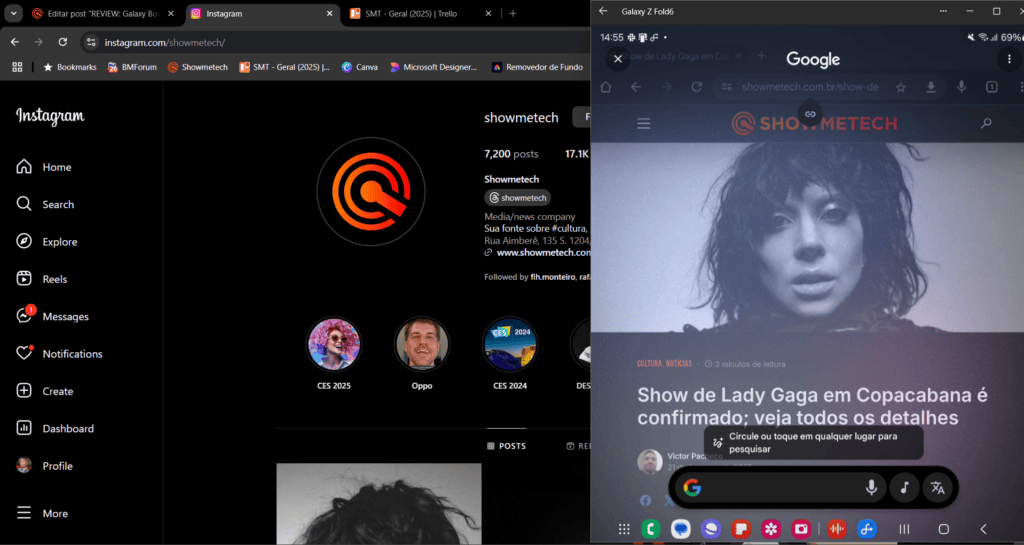The height and width of the screenshot is (545, 1024).
Task: Open Google overlay three-dot options menu
Action: pos(1009,59)
